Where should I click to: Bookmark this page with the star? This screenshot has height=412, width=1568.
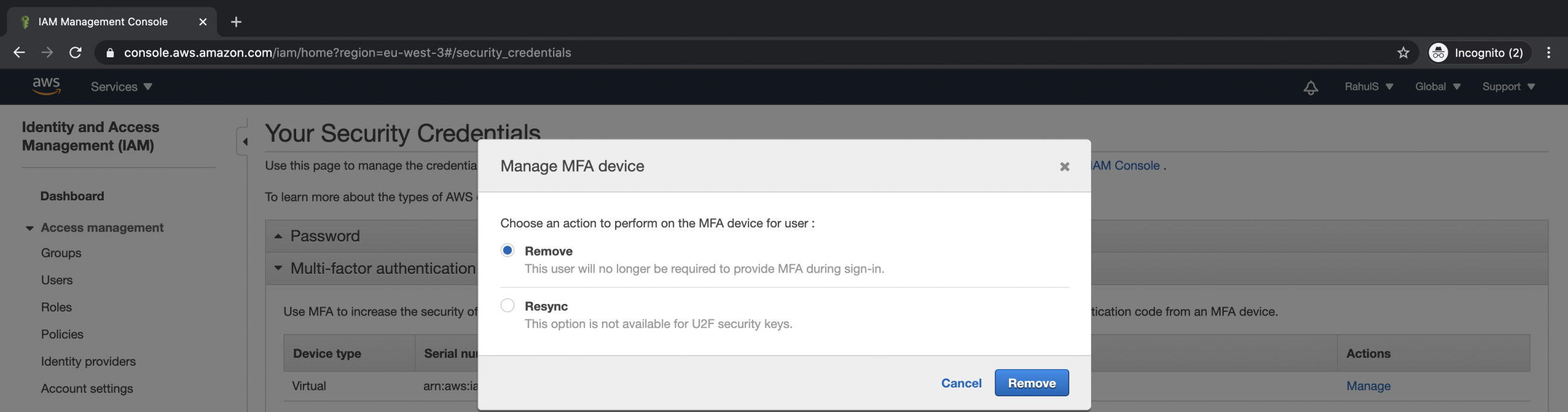pos(1403,52)
